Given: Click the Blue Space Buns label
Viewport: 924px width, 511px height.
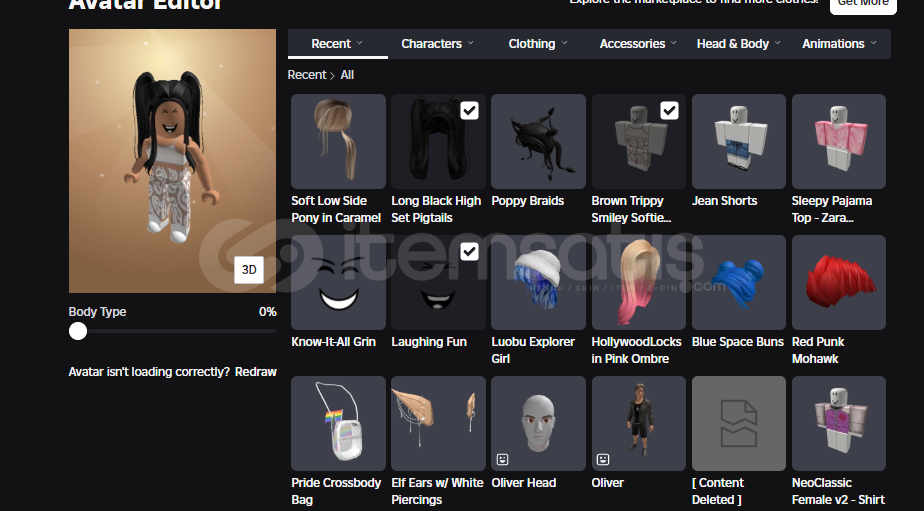Looking at the screenshot, I should click(x=738, y=342).
